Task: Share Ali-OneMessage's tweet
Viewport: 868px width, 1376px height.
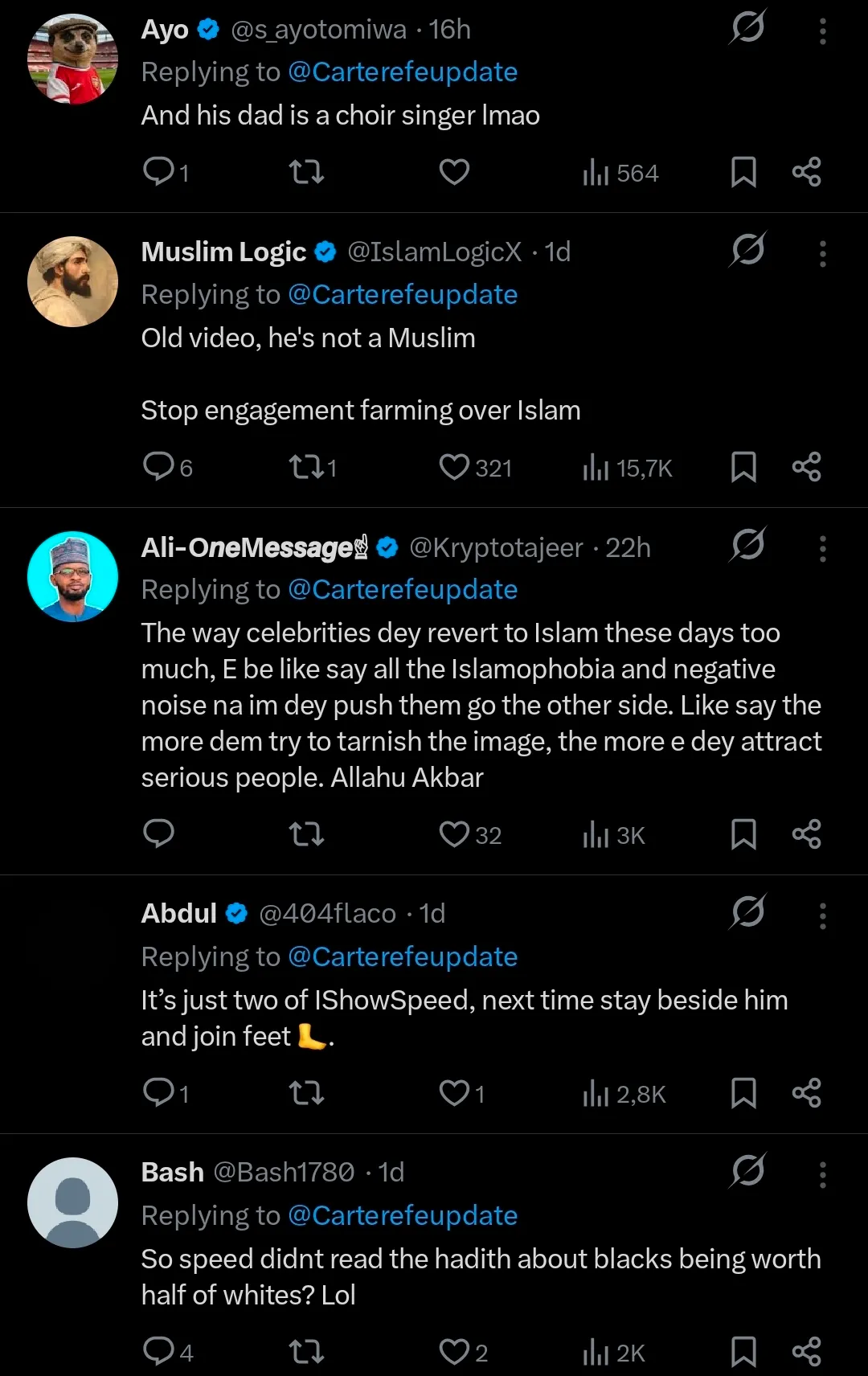Action: [806, 834]
